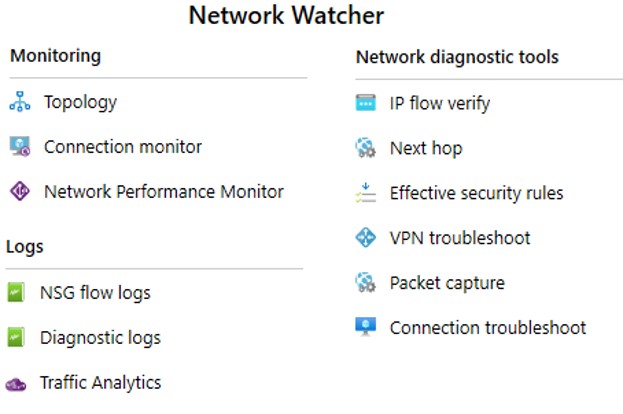Viewport: 623px width, 414px height.
Task: Click the Packet capture icon
Action: click(365, 283)
